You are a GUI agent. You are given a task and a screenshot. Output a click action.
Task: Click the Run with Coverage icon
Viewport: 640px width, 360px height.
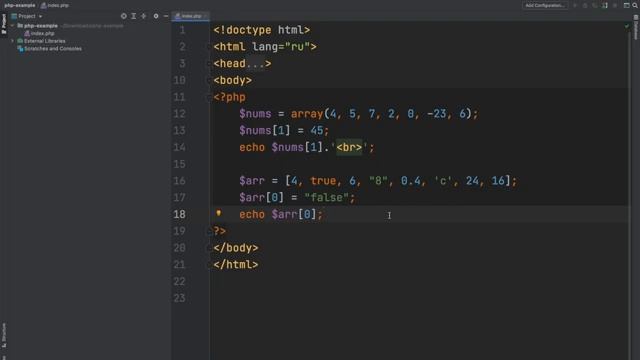coord(595,5)
